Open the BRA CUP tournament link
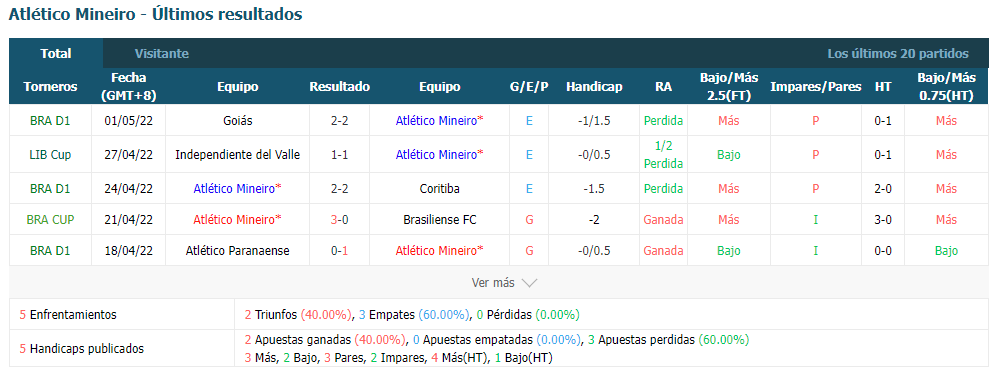 click(x=50, y=220)
